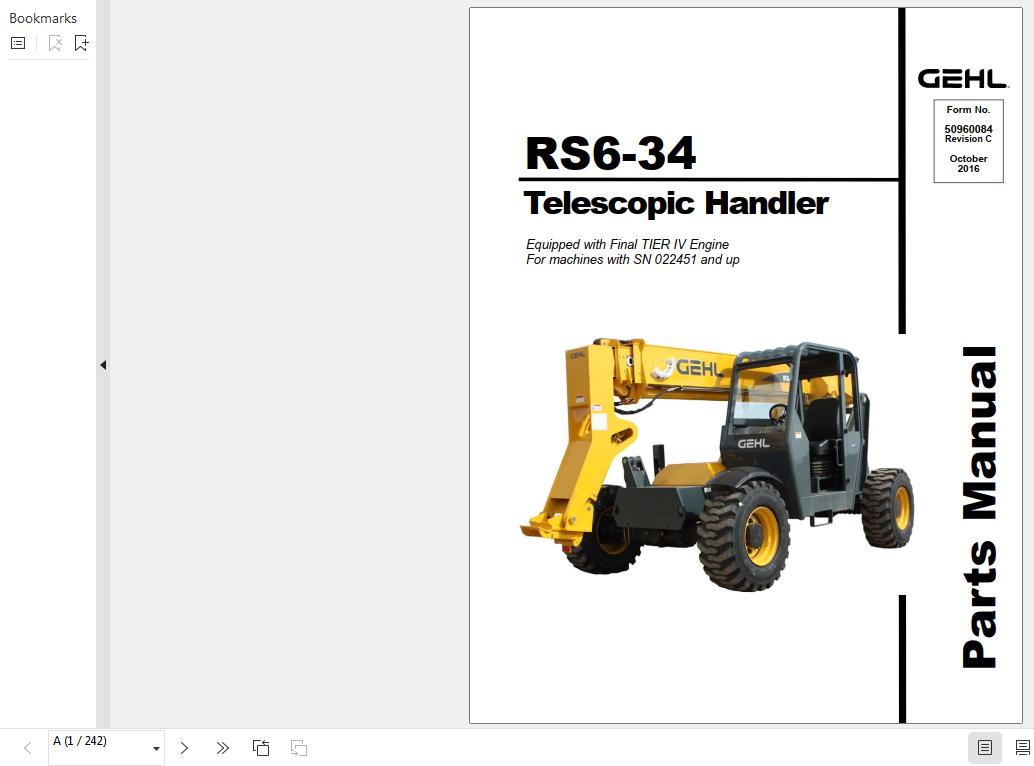Open the page number dropdown arrow
This screenshot has width=1034, height=766.
pos(156,748)
